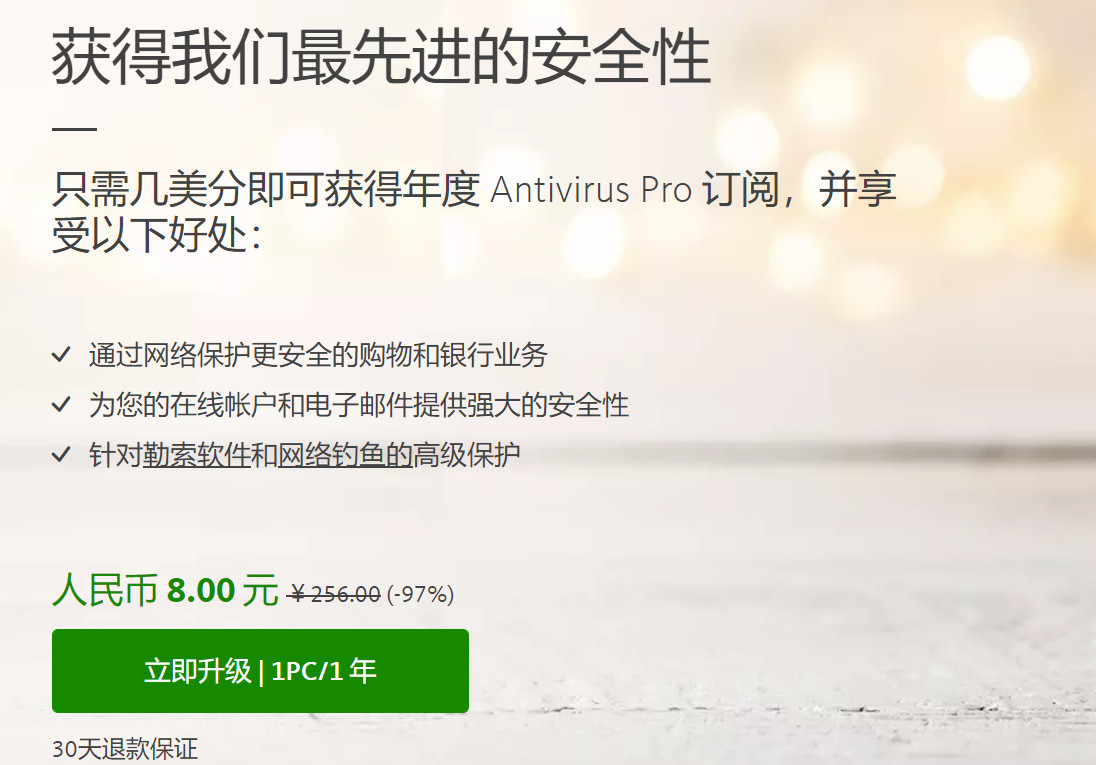Screen dimensions: 1096x765
Task: Click the checkmark beside 为您的在线帐户和电子邮件
Action: [x=62, y=404]
